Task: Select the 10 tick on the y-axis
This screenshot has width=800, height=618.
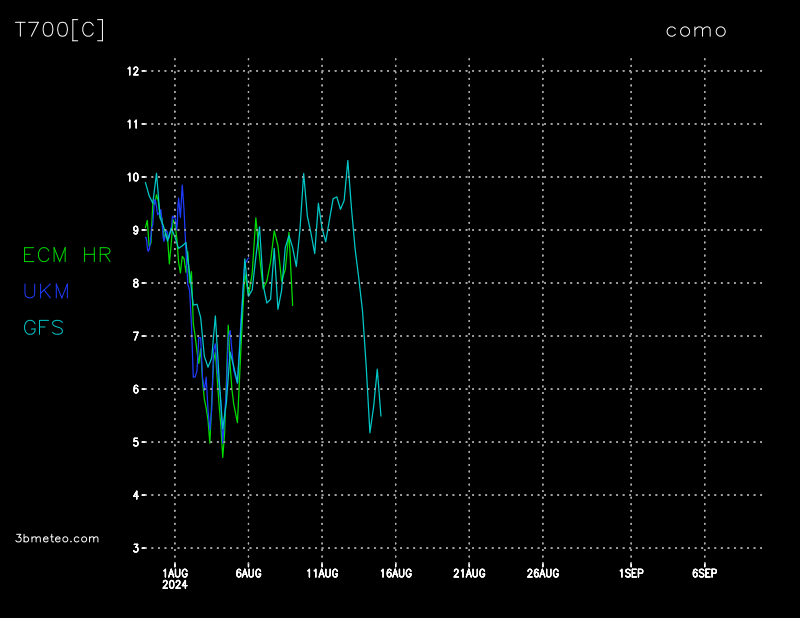Action: tap(132, 177)
